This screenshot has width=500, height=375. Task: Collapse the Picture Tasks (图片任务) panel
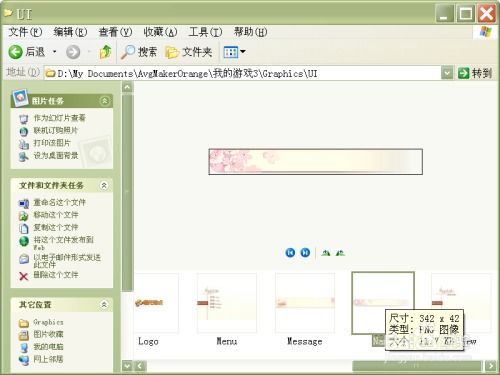click(x=104, y=101)
